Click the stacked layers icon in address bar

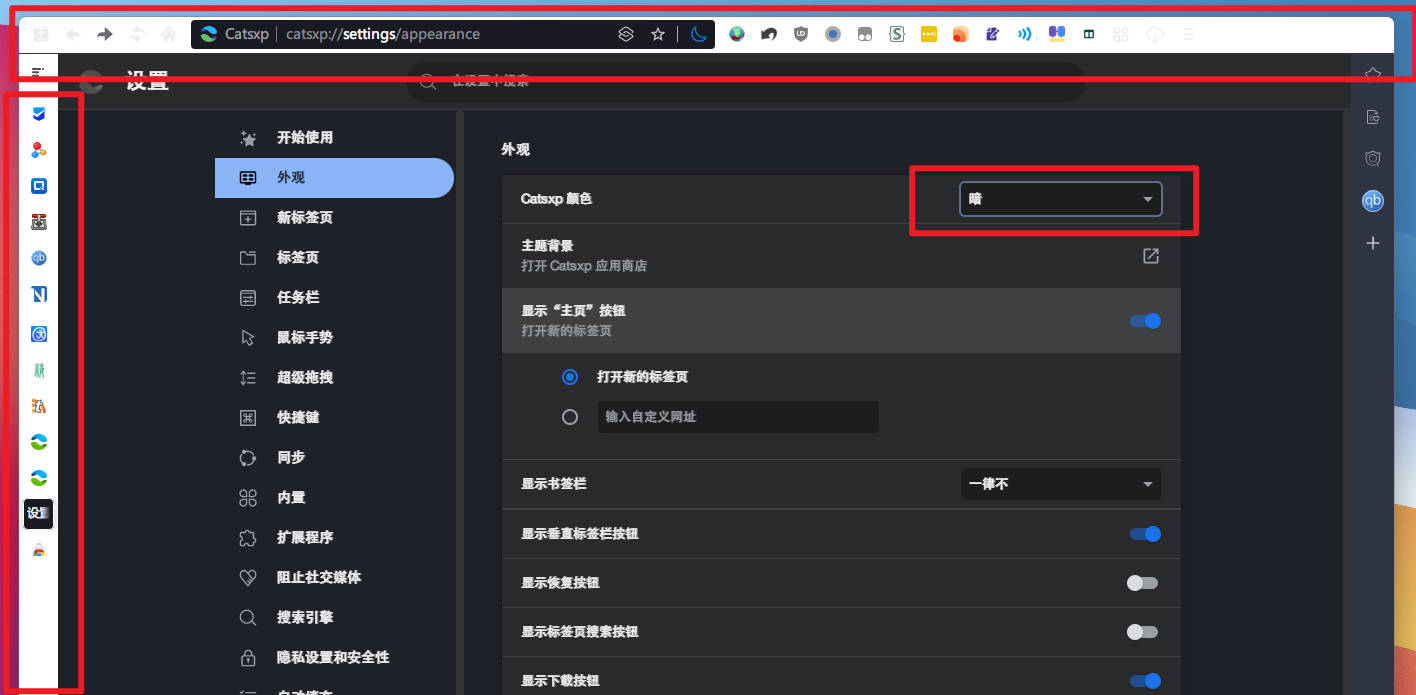point(626,34)
